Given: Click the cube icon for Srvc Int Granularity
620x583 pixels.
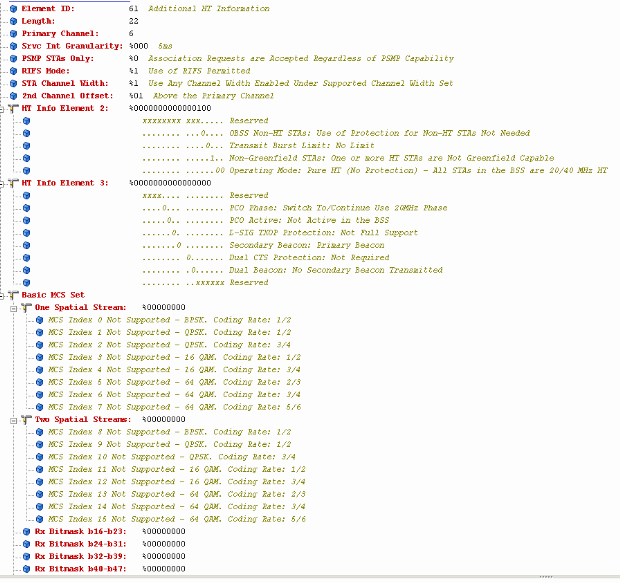Looking at the screenshot, I should (13, 46).
